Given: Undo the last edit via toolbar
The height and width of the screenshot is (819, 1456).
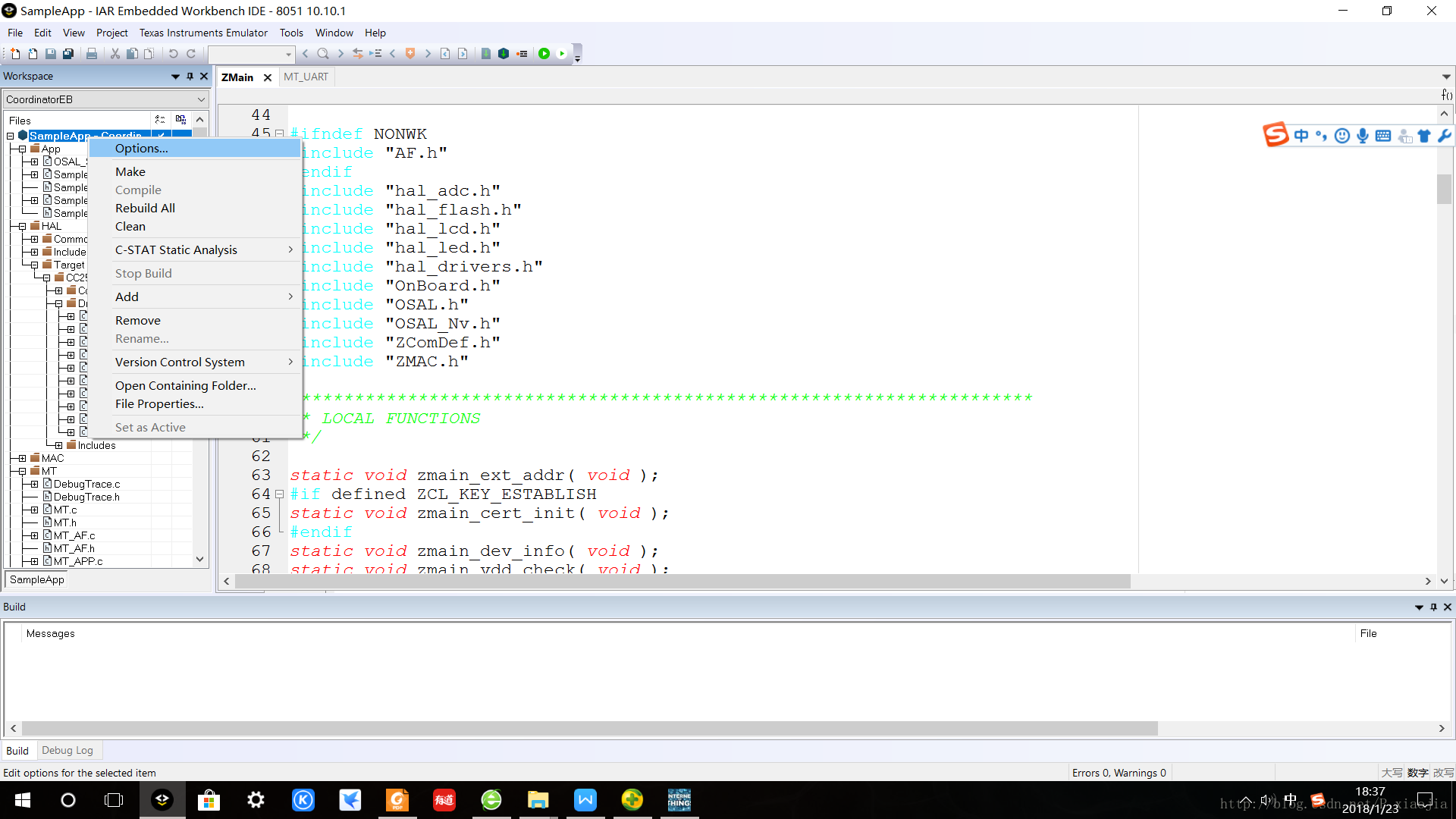Looking at the screenshot, I should coord(173,54).
